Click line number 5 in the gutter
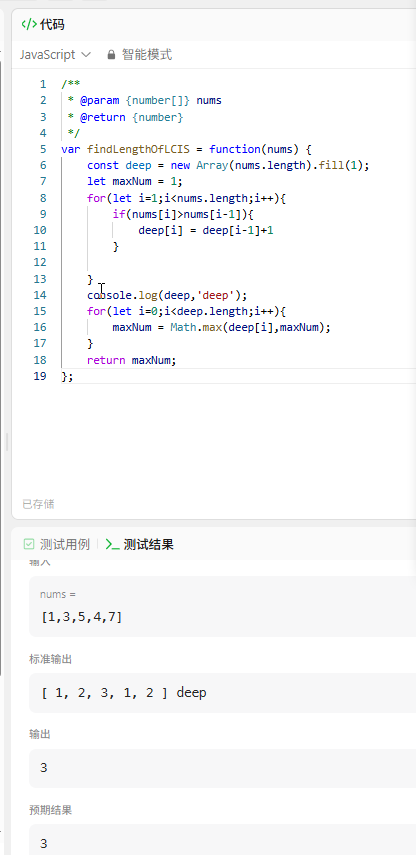Viewport: 416px width, 855px height. coord(43,149)
